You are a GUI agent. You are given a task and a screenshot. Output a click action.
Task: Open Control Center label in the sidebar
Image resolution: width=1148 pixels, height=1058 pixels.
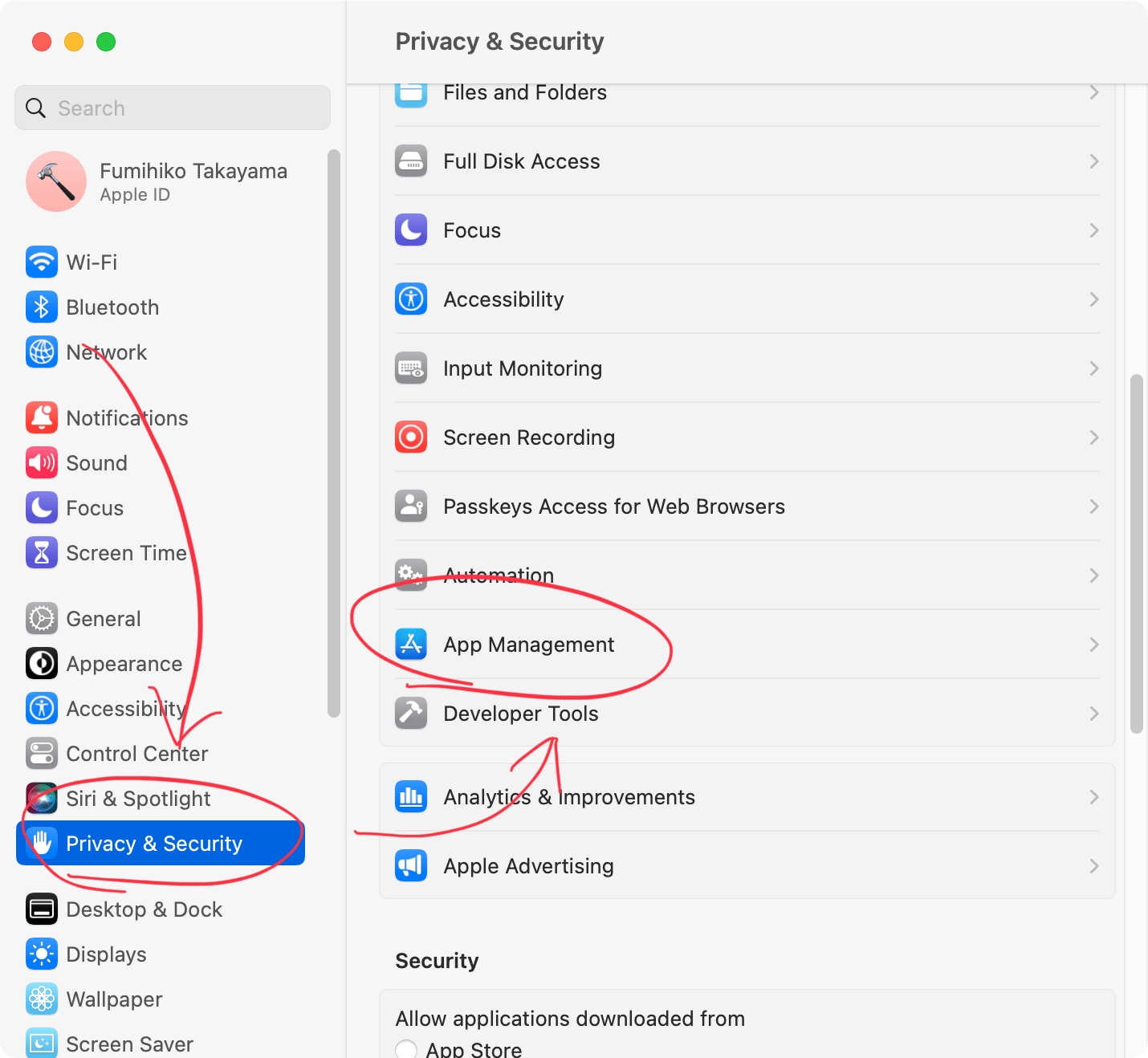pos(137,754)
